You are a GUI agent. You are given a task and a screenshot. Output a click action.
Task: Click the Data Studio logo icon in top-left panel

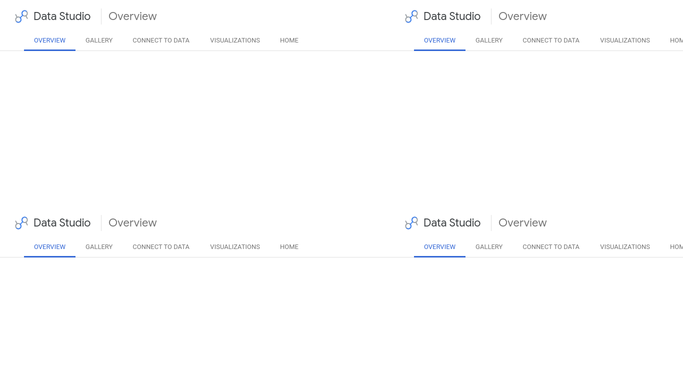[x=21, y=17]
